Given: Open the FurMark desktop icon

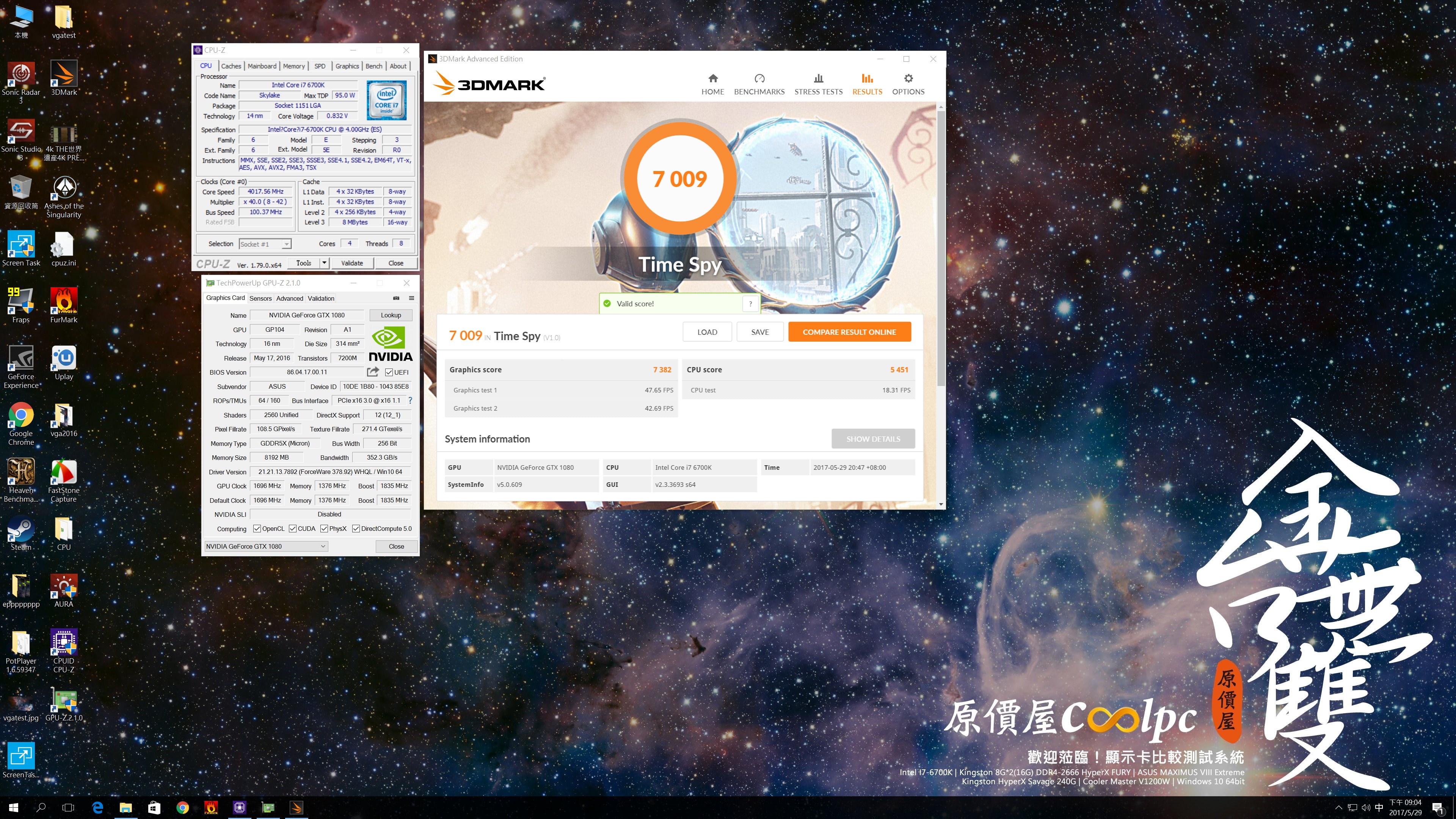Looking at the screenshot, I should click(x=64, y=306).
